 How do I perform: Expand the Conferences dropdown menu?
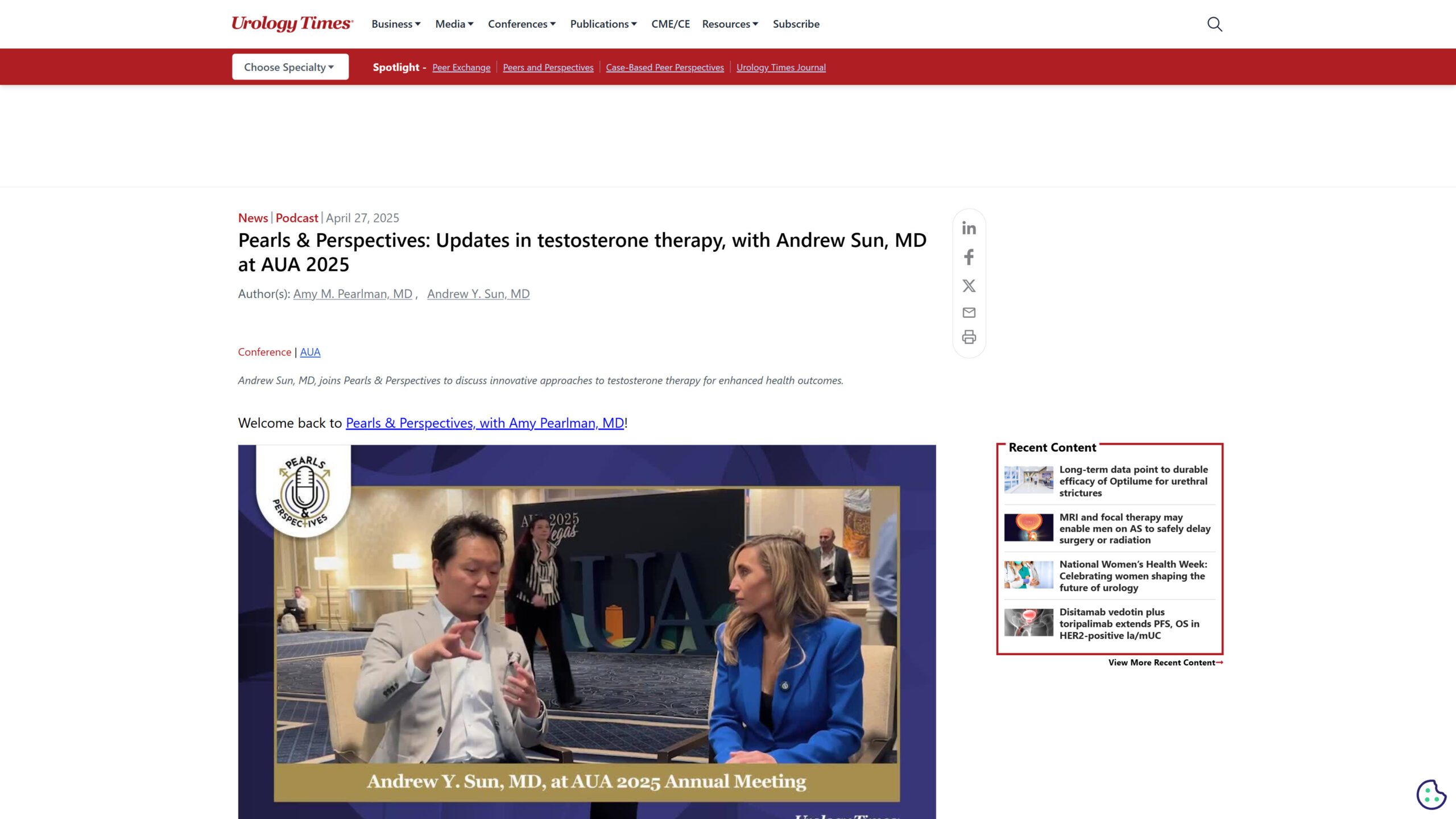click(521, 24)
